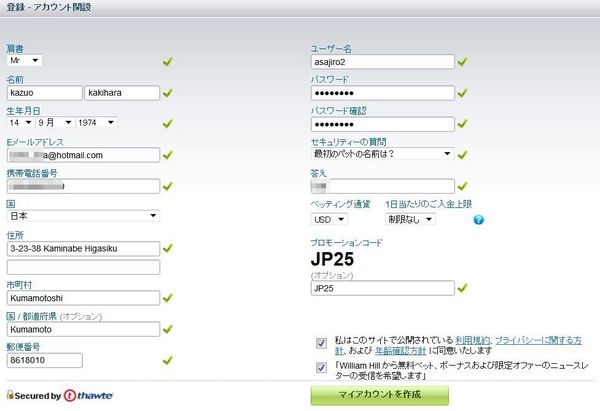The image size is (600, 411).
Task: Click the large bold JP25 promo code text
Action: click(332, 259)
